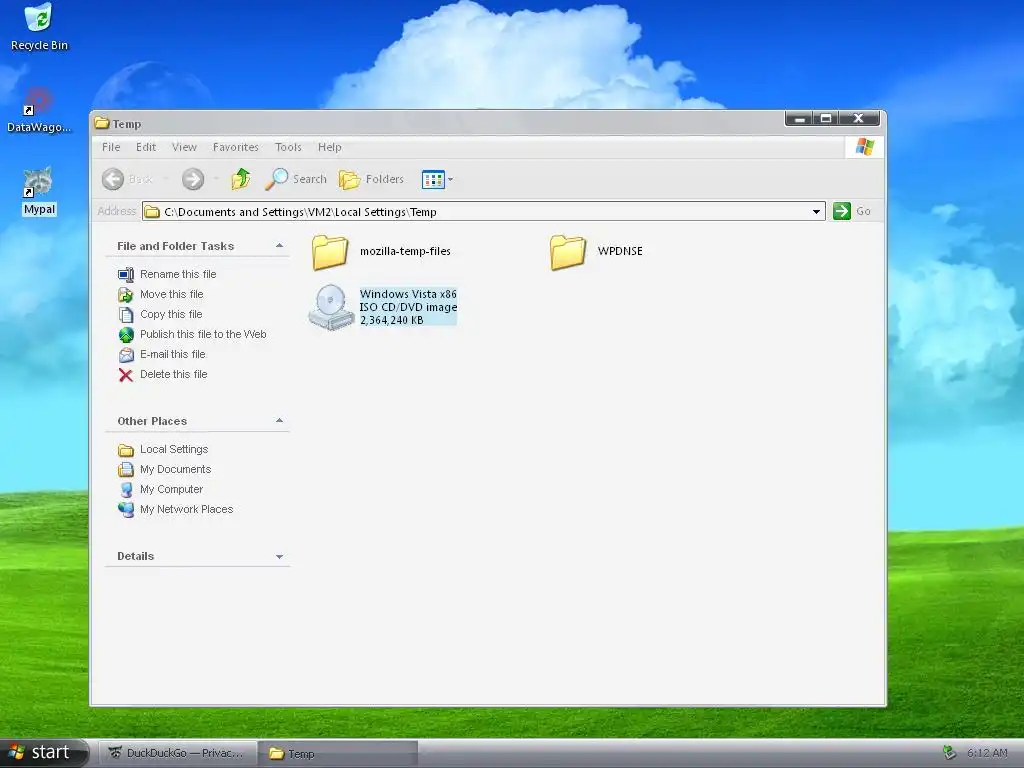Select the DataWagon desktop shortcut
The width and height of the screenshot is (1024, 768).
coord(39,110)
